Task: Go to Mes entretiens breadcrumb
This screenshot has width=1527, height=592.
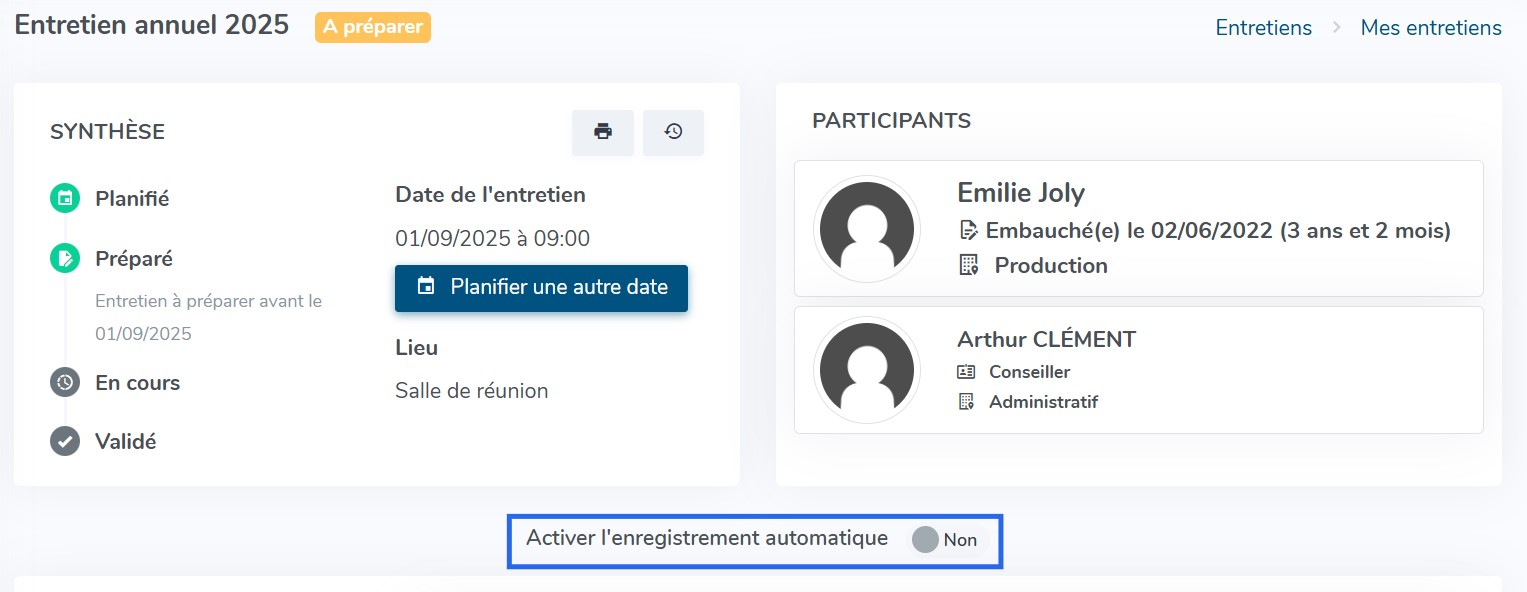Action: pyautogui.click(x=1431, y=28)
